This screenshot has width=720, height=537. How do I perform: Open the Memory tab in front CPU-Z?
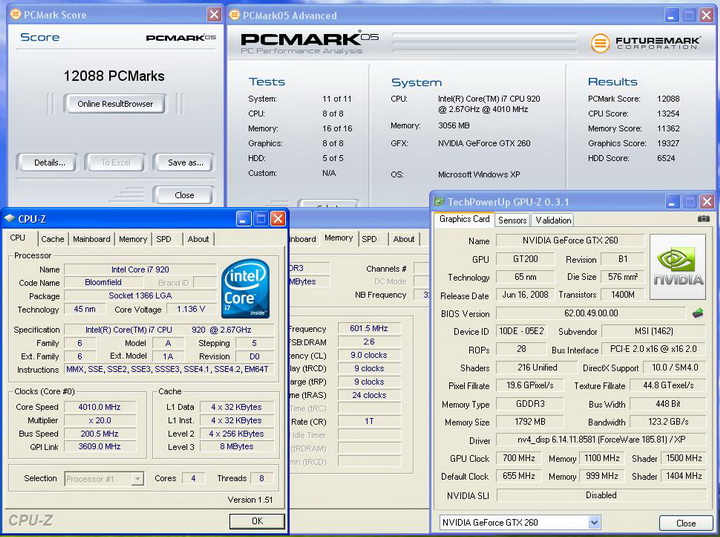click(133, 239)
